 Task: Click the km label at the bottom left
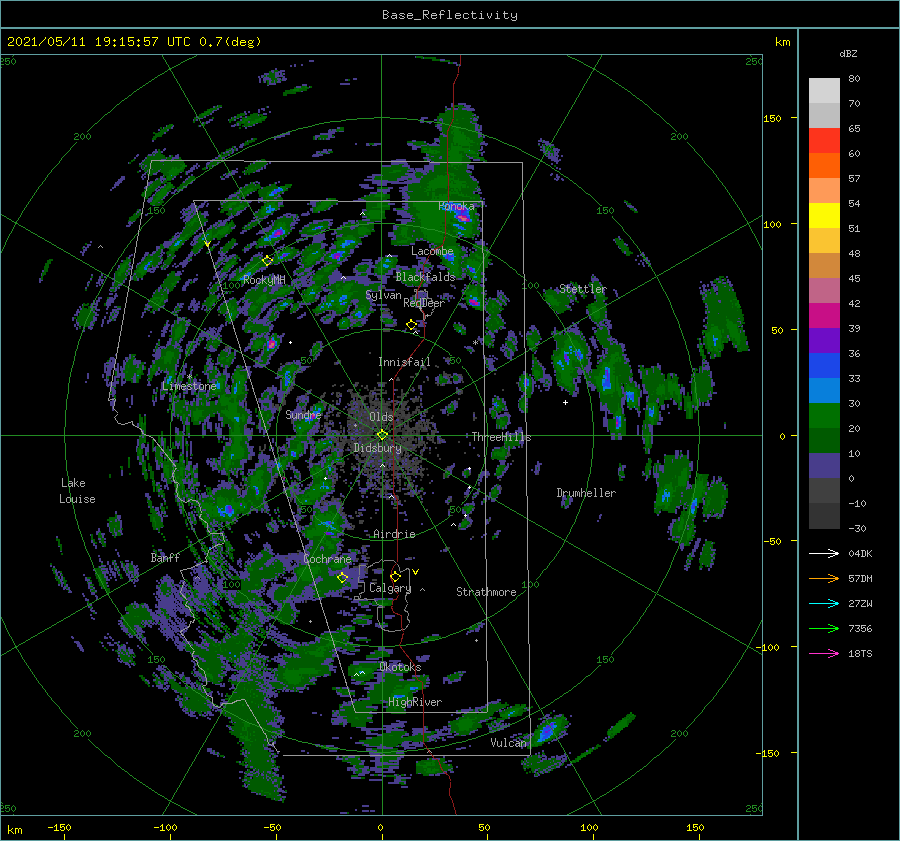coord(15,830)
